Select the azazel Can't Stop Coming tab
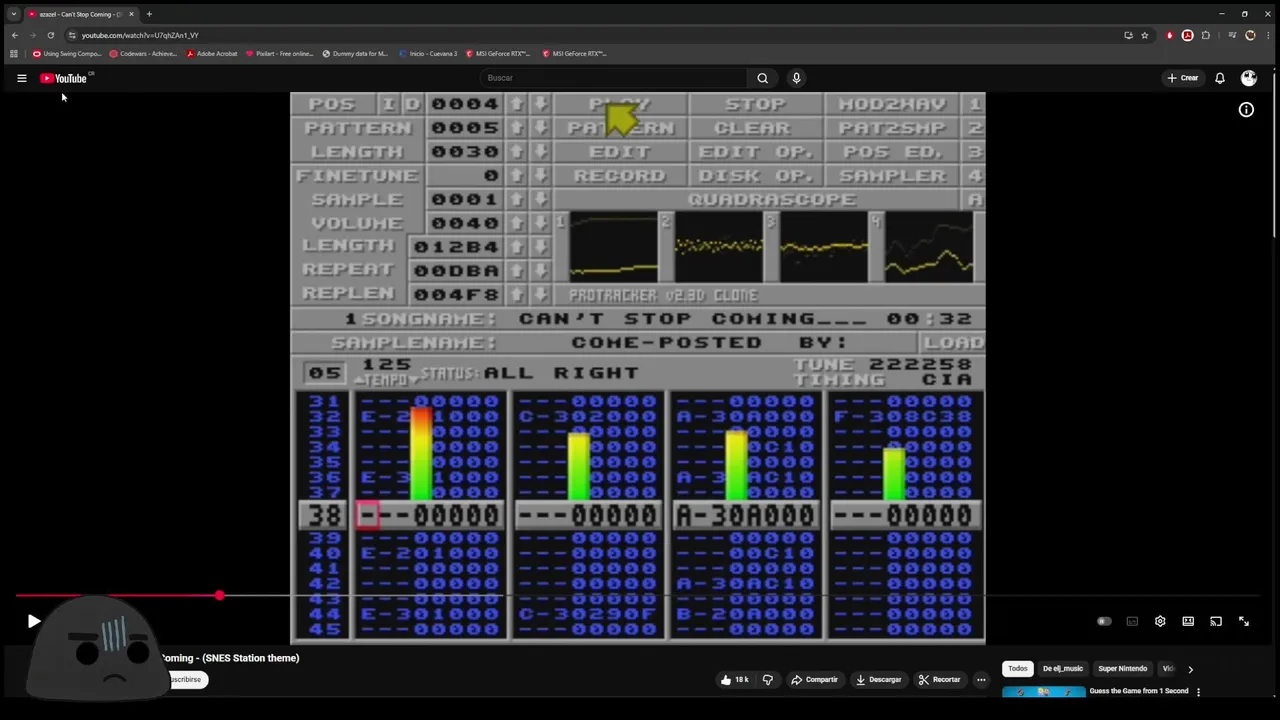Screen dimensions: 1280x720 click(80, 14)
